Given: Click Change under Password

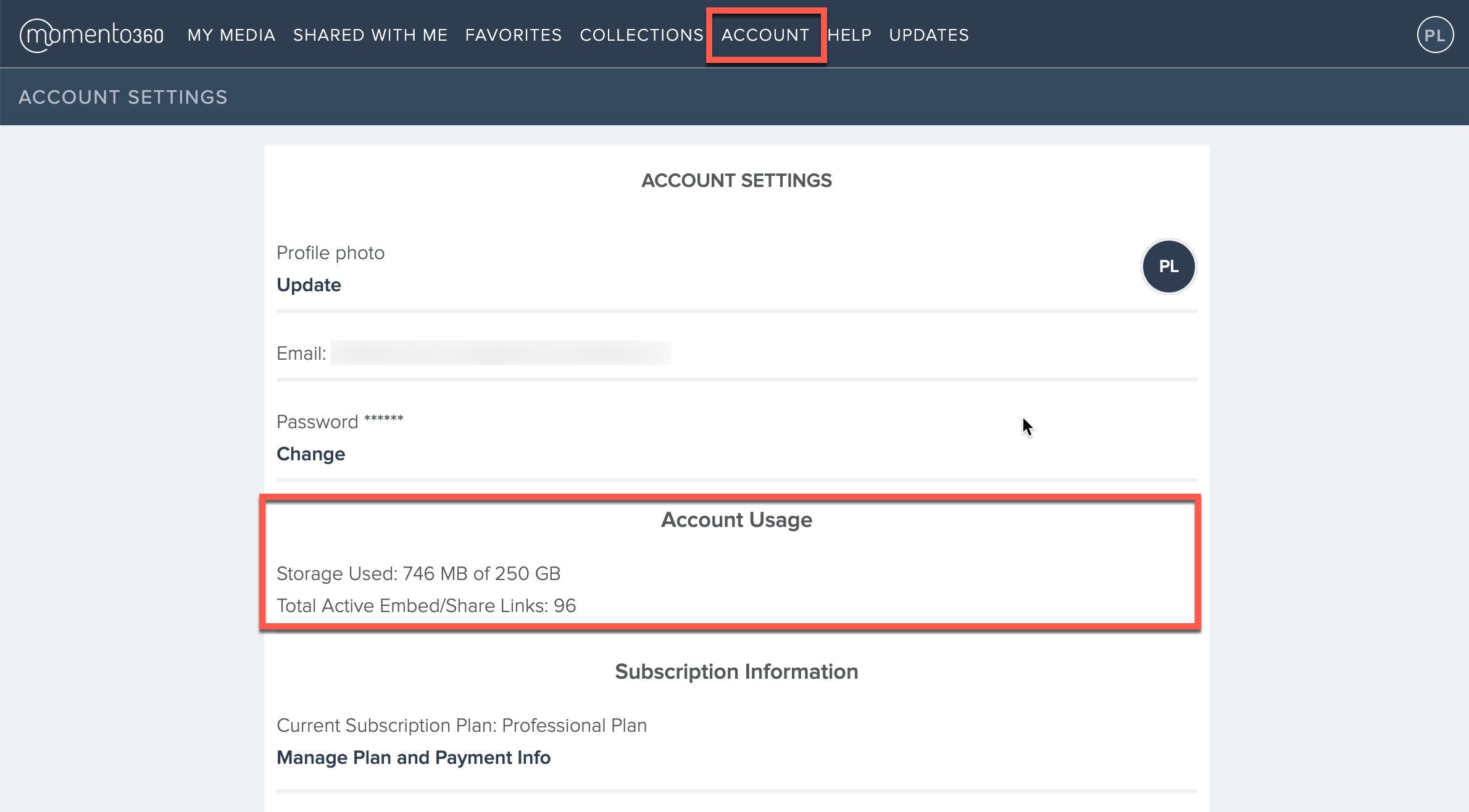Looking at the screenshot, I should click(310, 454).
